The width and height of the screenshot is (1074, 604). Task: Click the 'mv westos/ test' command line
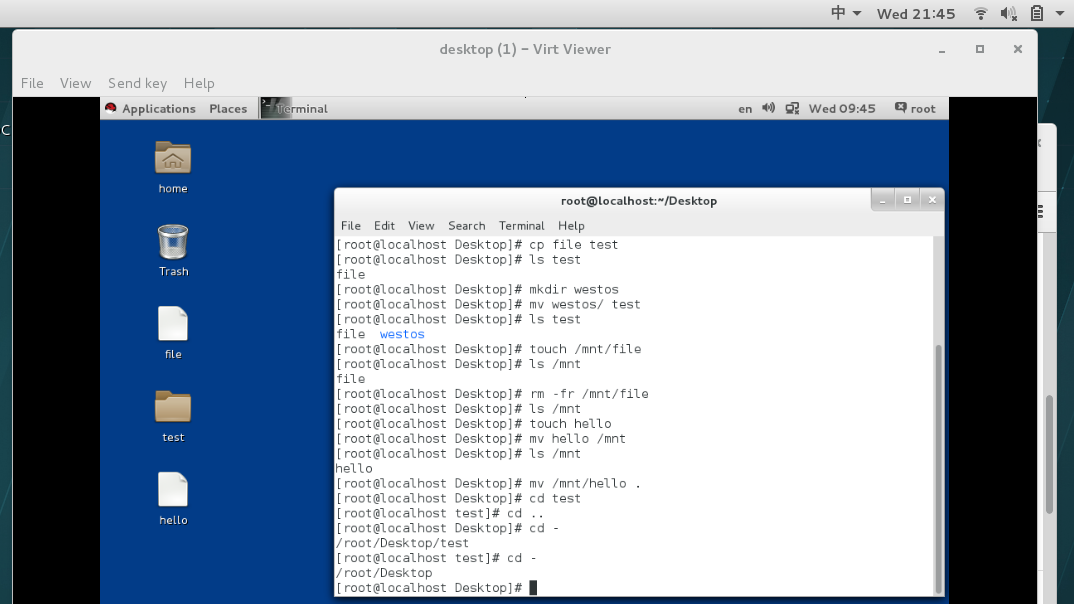[488, 304]
